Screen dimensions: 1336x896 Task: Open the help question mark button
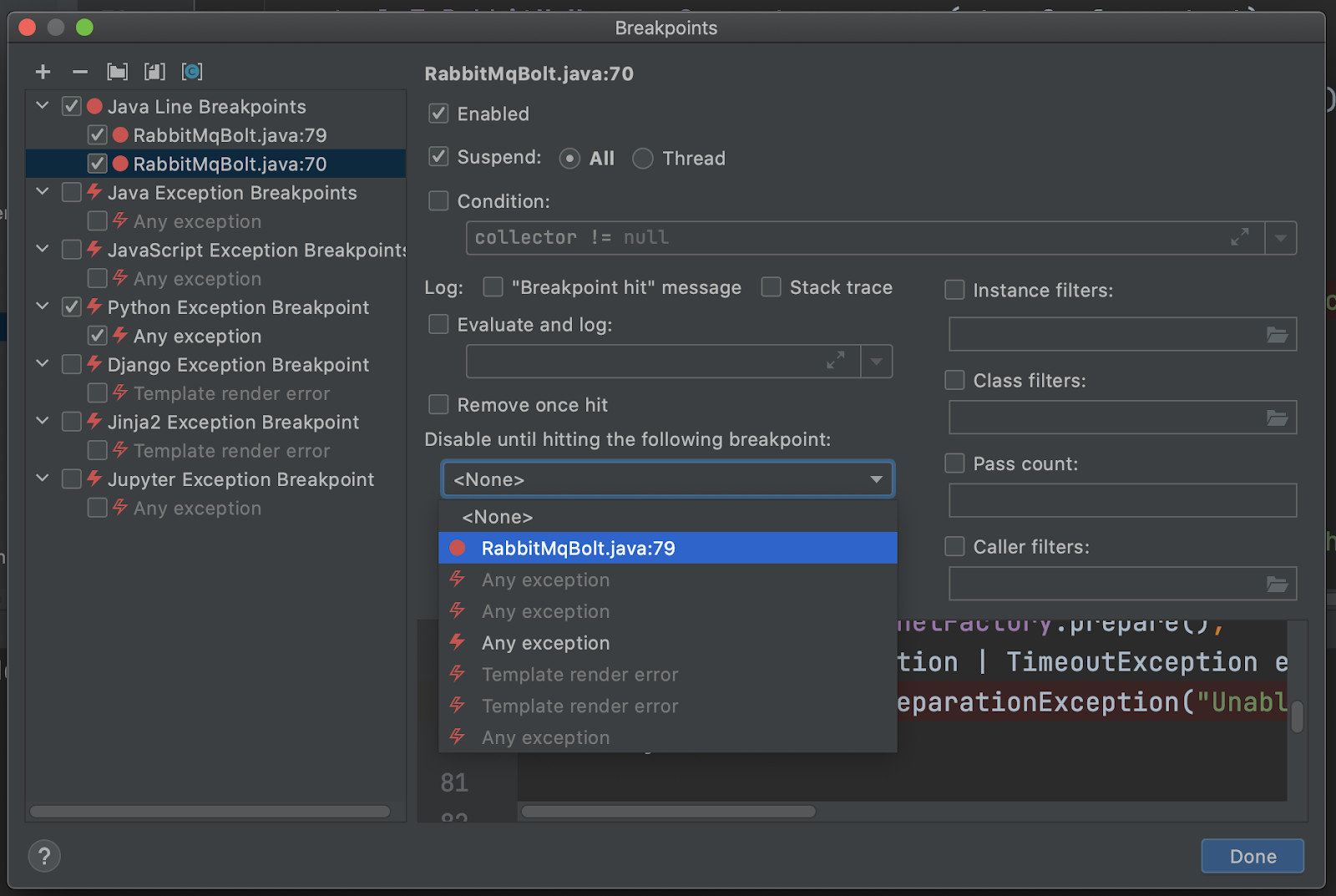point(44,856)
